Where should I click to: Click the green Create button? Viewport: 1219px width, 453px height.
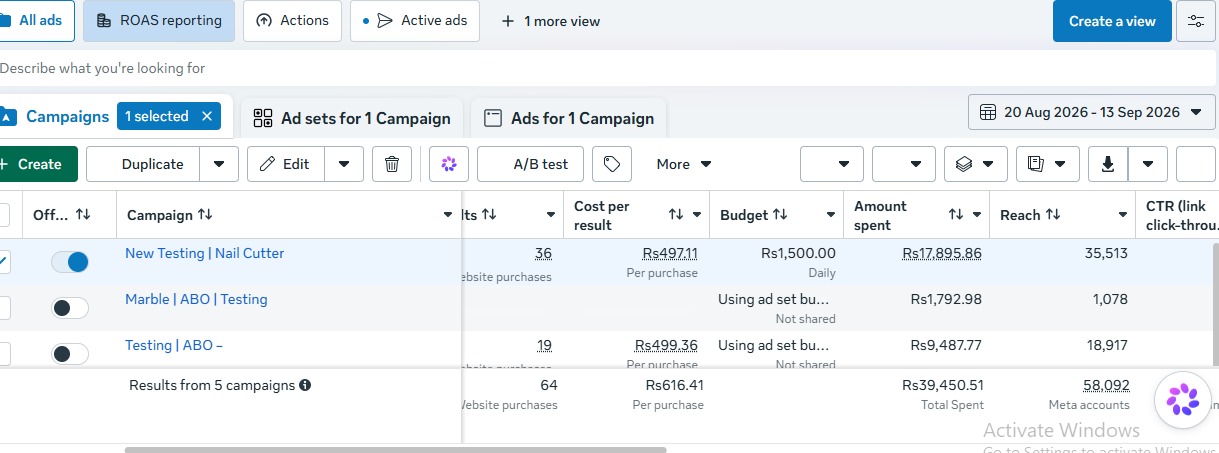point(37,164)
